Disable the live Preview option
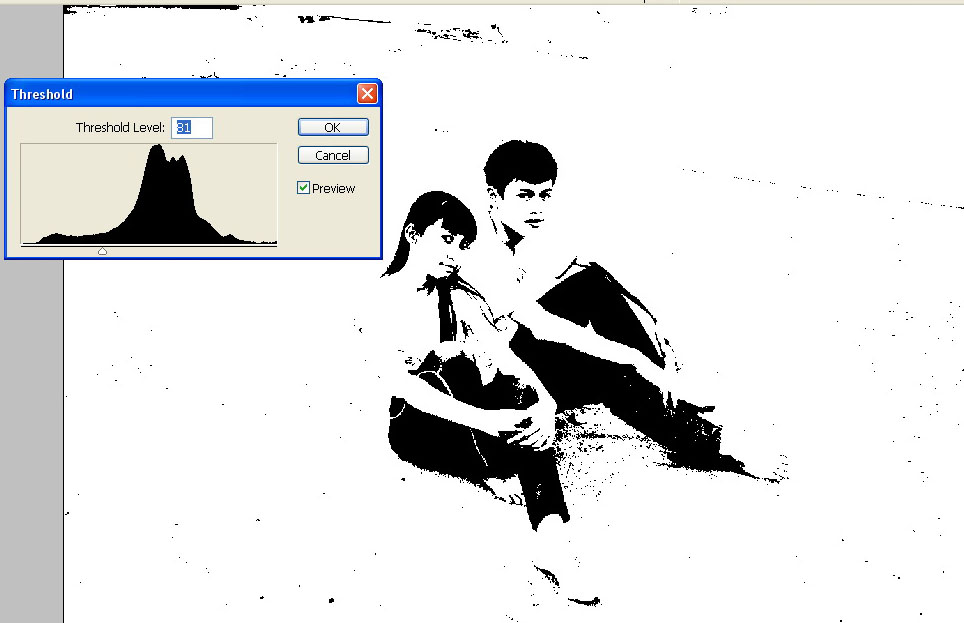This screenshot has height=623, width=964. click(x=302, y=188)
